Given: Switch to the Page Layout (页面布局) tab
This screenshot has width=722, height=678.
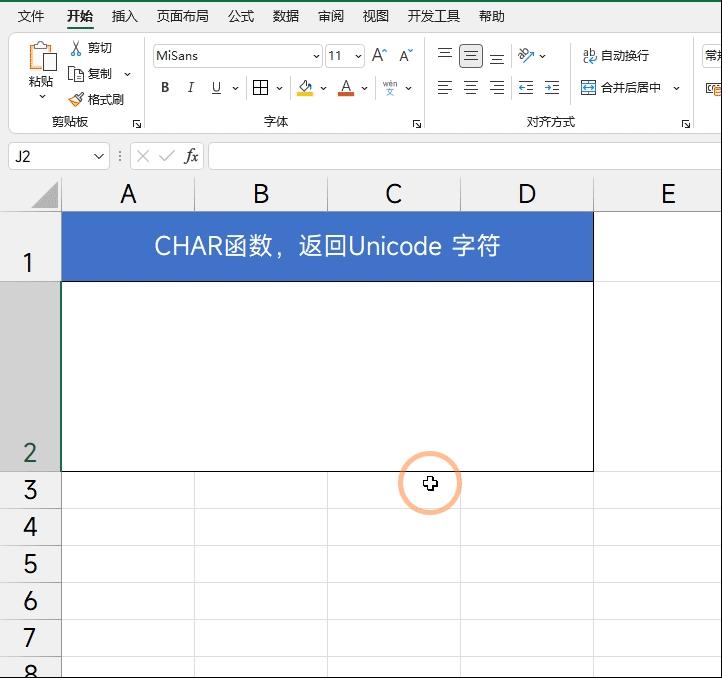Looking at the screenshot, I should pos(182,17).
